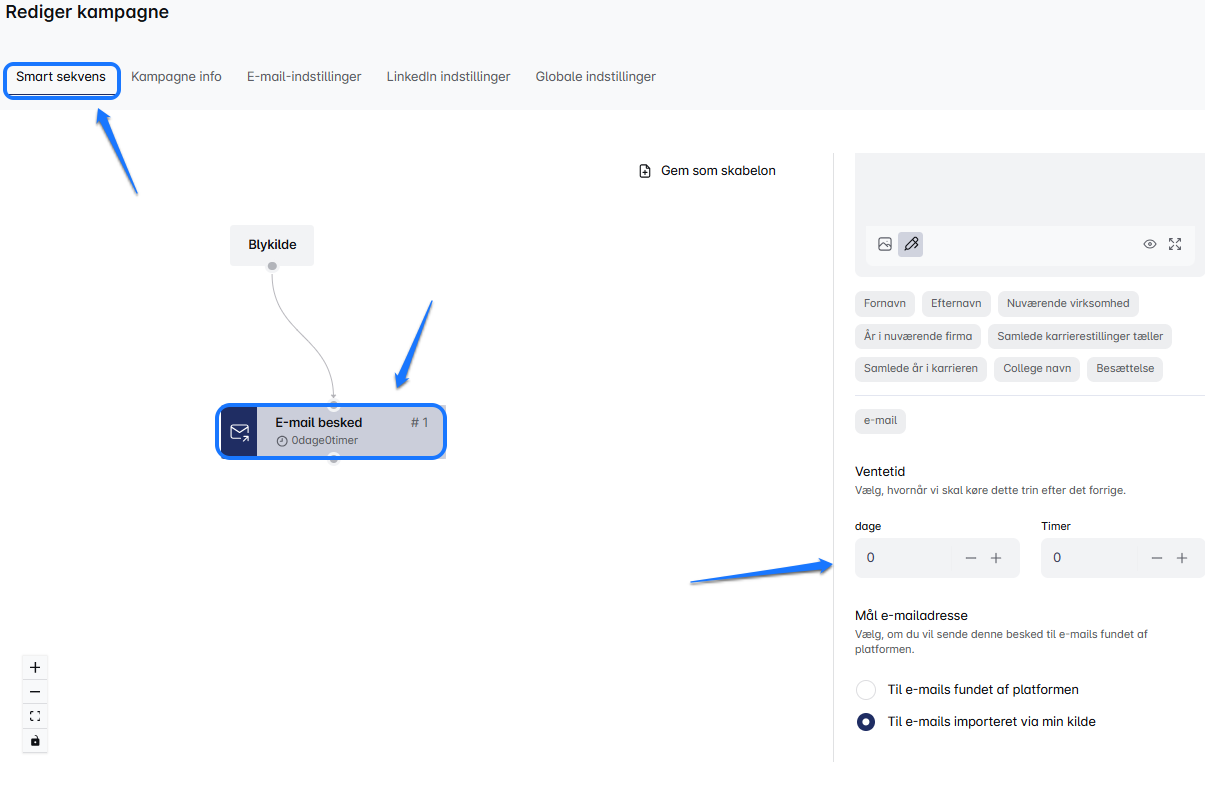Screen dimensions: 1205x794
Task: Increase the Timer wait value
Action: [x=1182, y=558]
